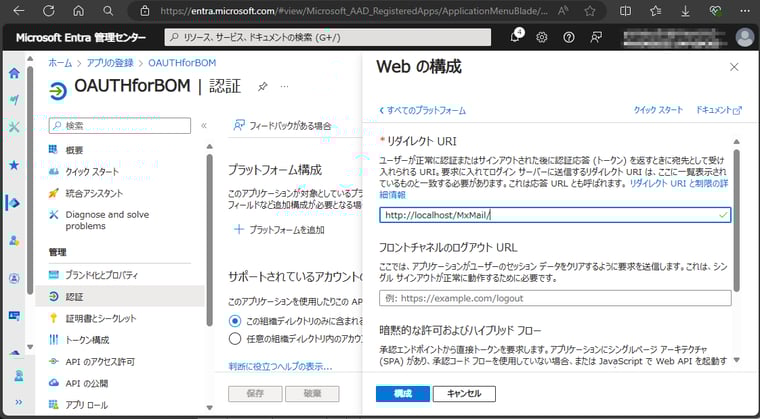Click the notifications bell icon
This screenshot has width=760, height=419.
(x=515, y=37)
